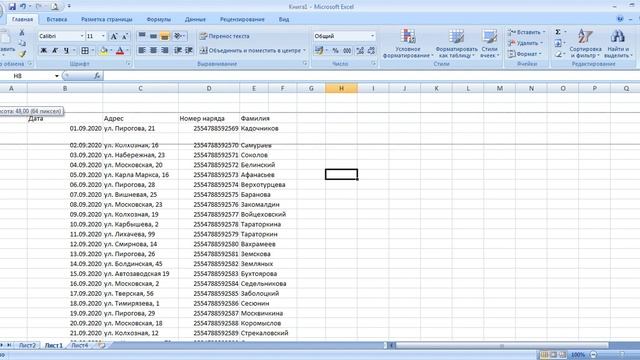
Task: Click the horizontal scrollbar at bottom
Action: [x=502, y=346]
